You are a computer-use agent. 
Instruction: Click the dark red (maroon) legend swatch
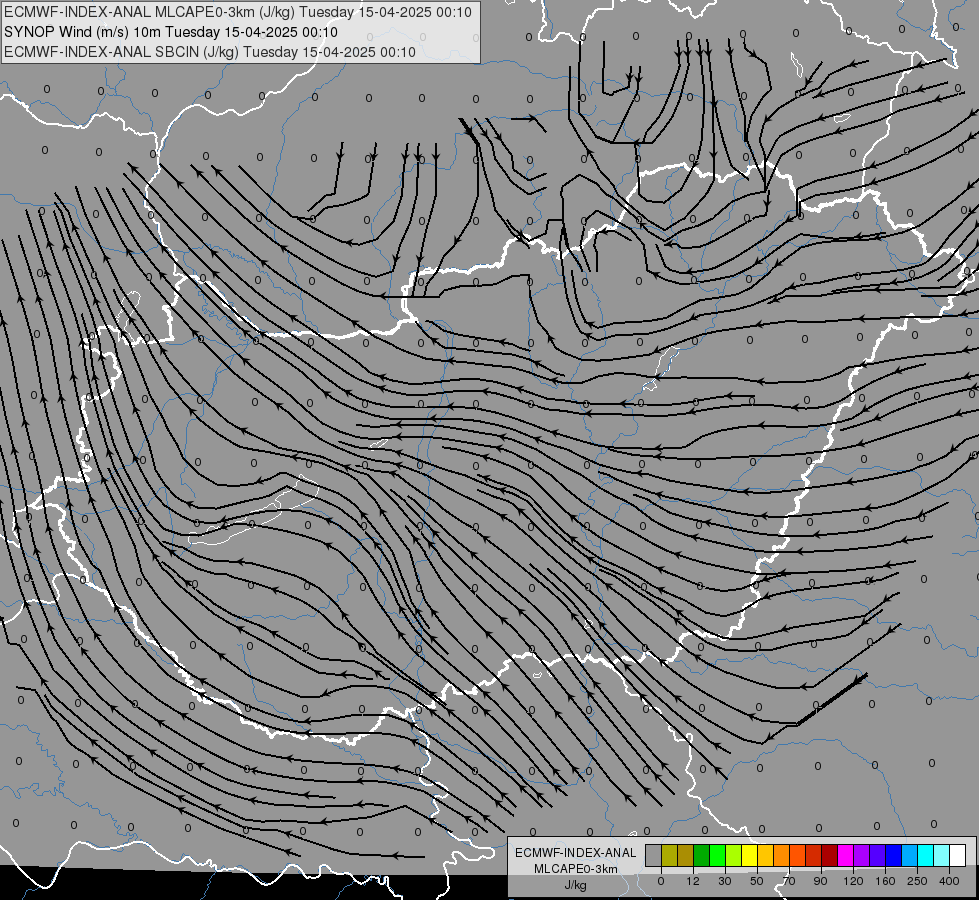point(829,856)
